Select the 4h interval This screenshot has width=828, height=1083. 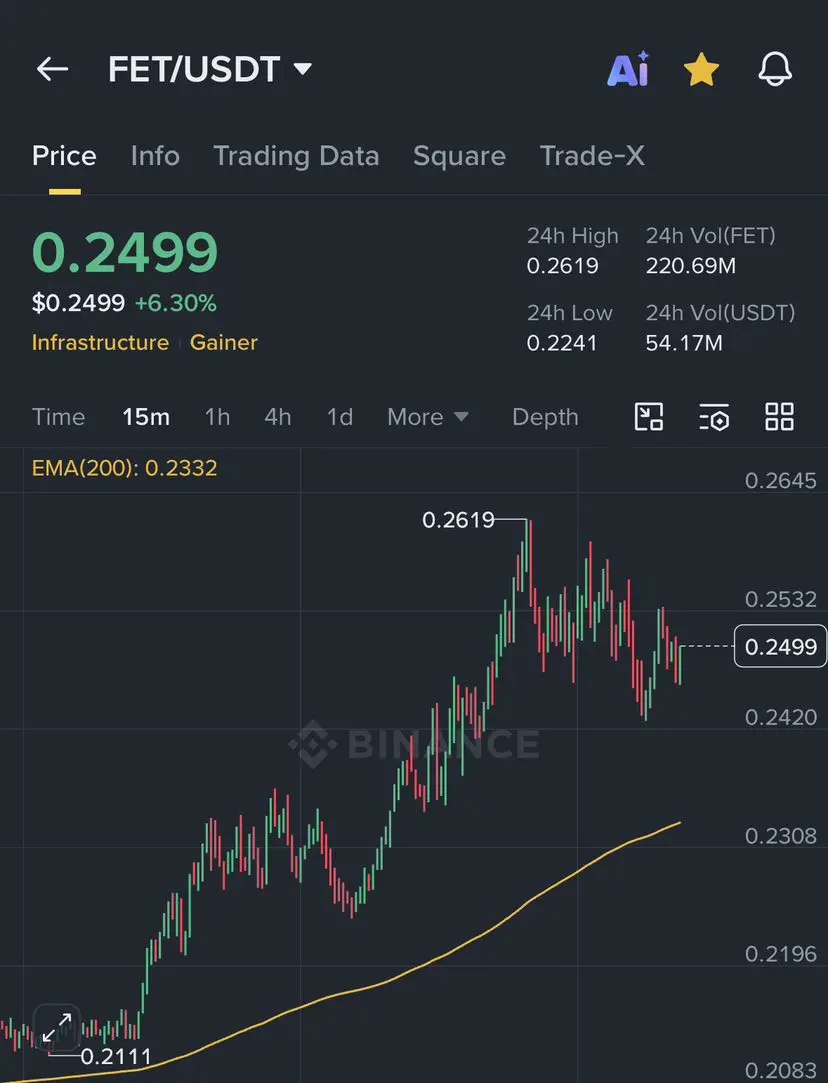click(278, 417)
